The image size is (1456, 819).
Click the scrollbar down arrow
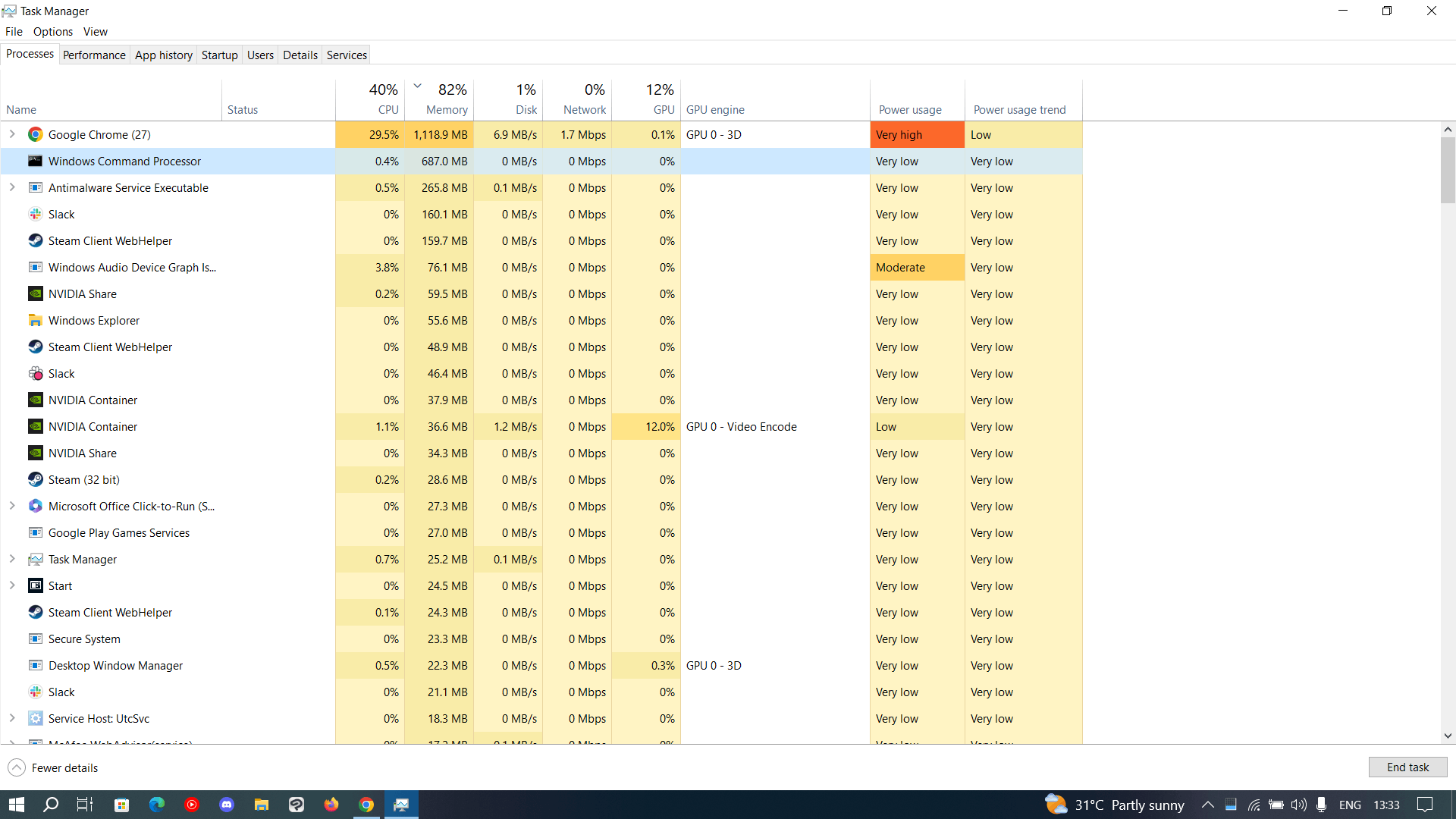[x=1448, y=736]
